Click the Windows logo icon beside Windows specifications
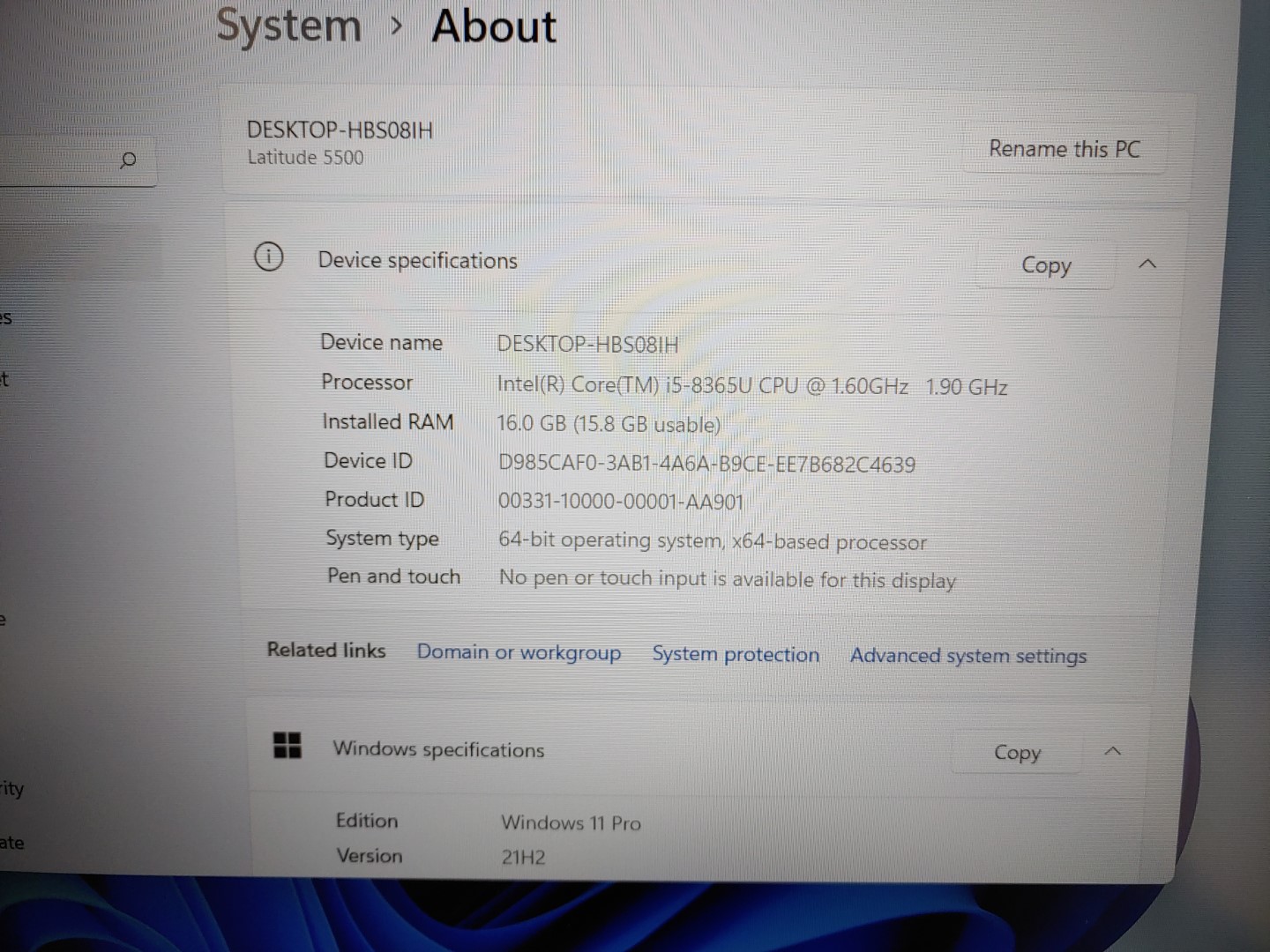 click(288, 745)
